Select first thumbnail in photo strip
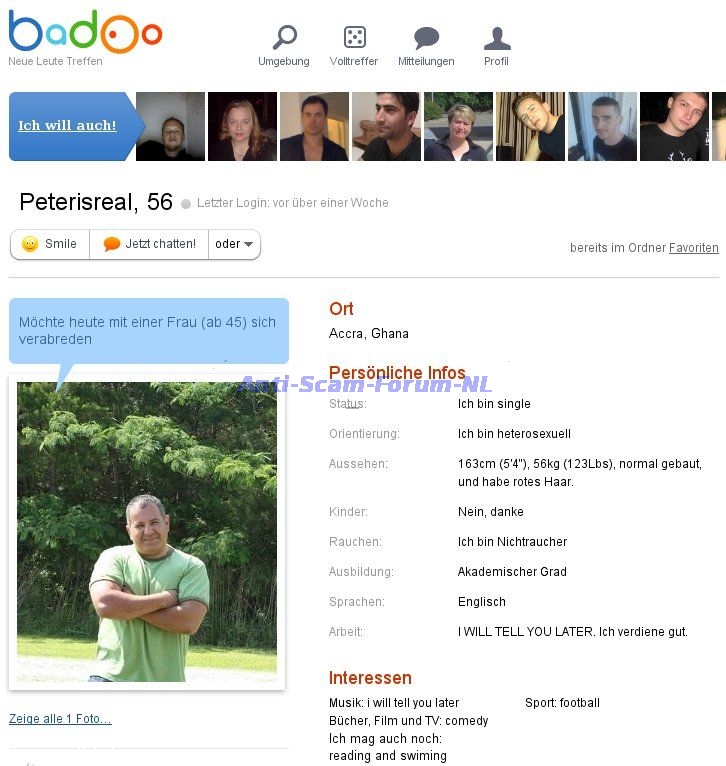The height and width of the screenshot is (766, 726). tap(170, 126)
